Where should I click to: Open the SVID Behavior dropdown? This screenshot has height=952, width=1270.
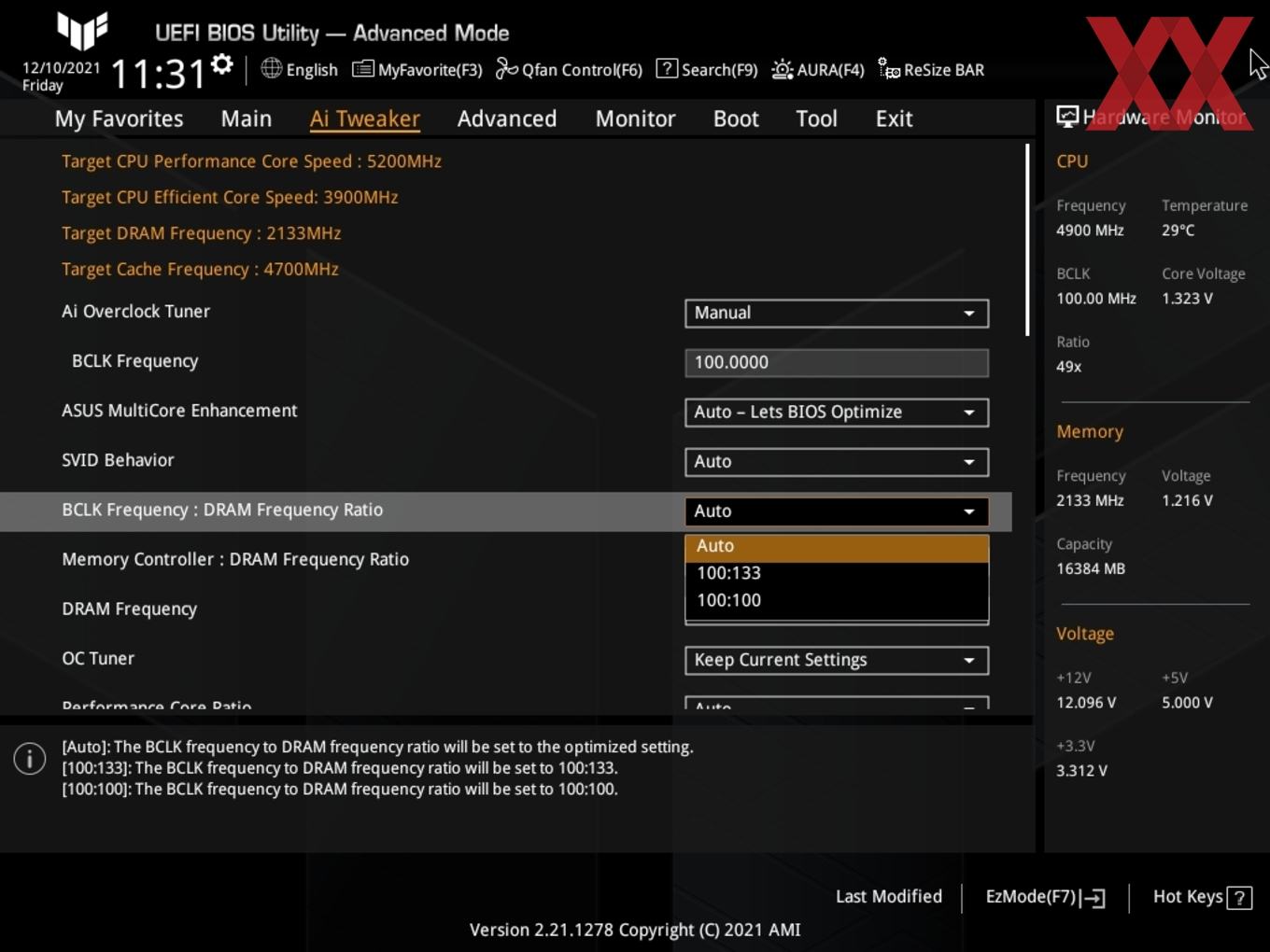click(837, 461)
